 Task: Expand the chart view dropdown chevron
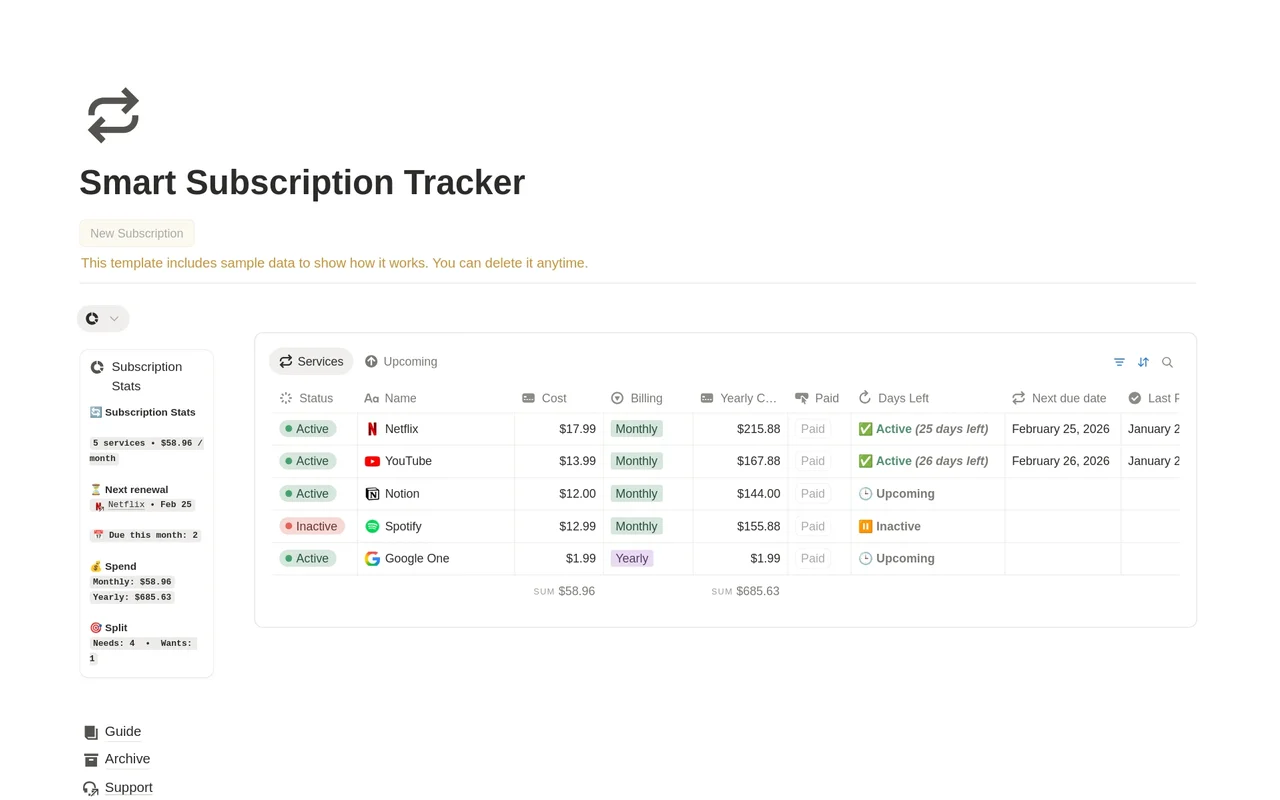pos(114,319)
